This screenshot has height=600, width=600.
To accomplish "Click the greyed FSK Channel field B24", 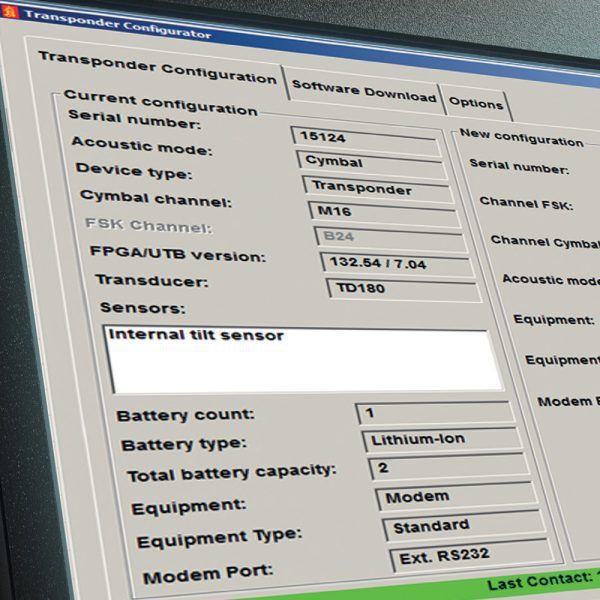I will coord(389,238).
